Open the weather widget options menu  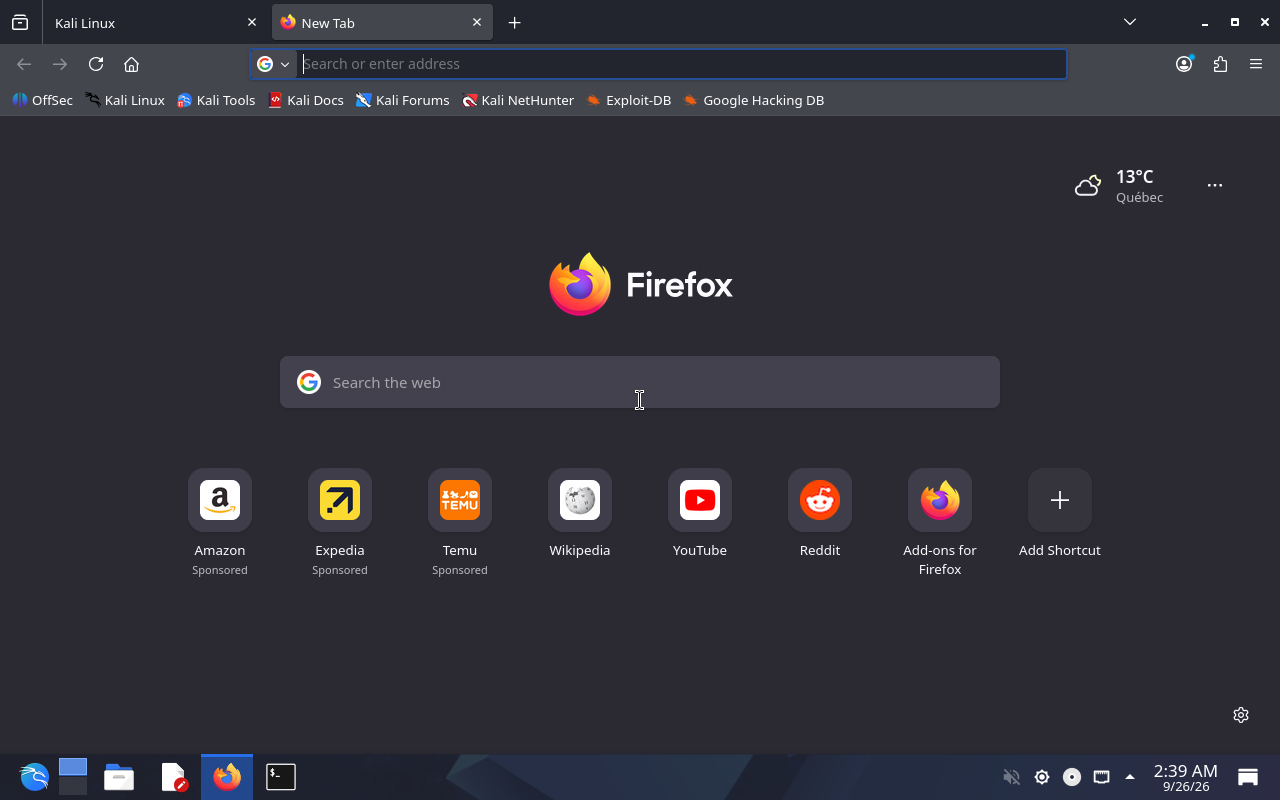click(1215, 185)
